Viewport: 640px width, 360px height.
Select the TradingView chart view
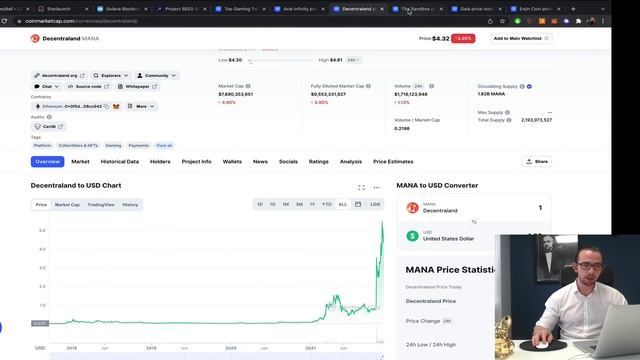pyautogui.click(x=101, y=204)
